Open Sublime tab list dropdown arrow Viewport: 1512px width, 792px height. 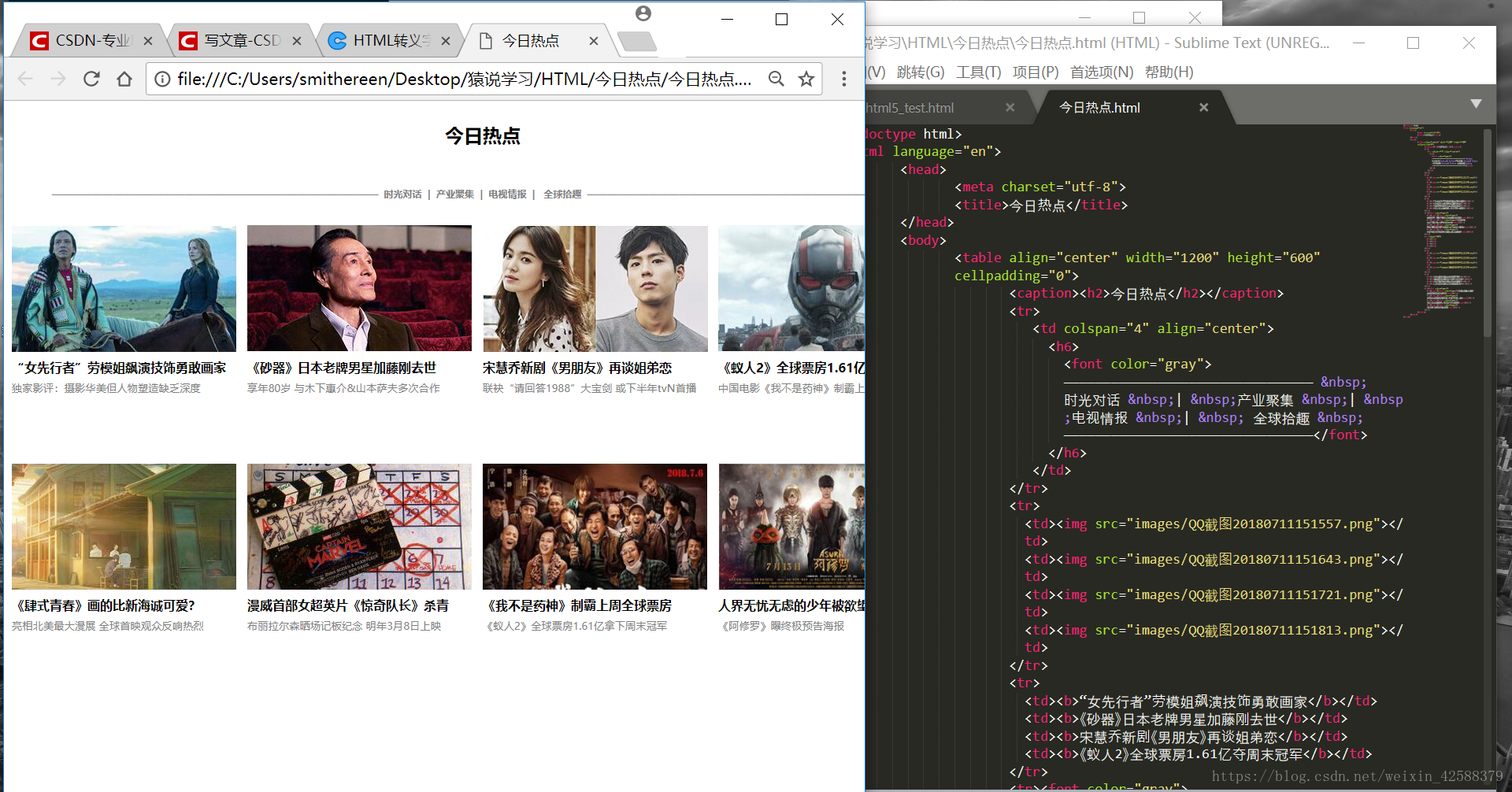pyautogui.click(x=1476, y=104)
